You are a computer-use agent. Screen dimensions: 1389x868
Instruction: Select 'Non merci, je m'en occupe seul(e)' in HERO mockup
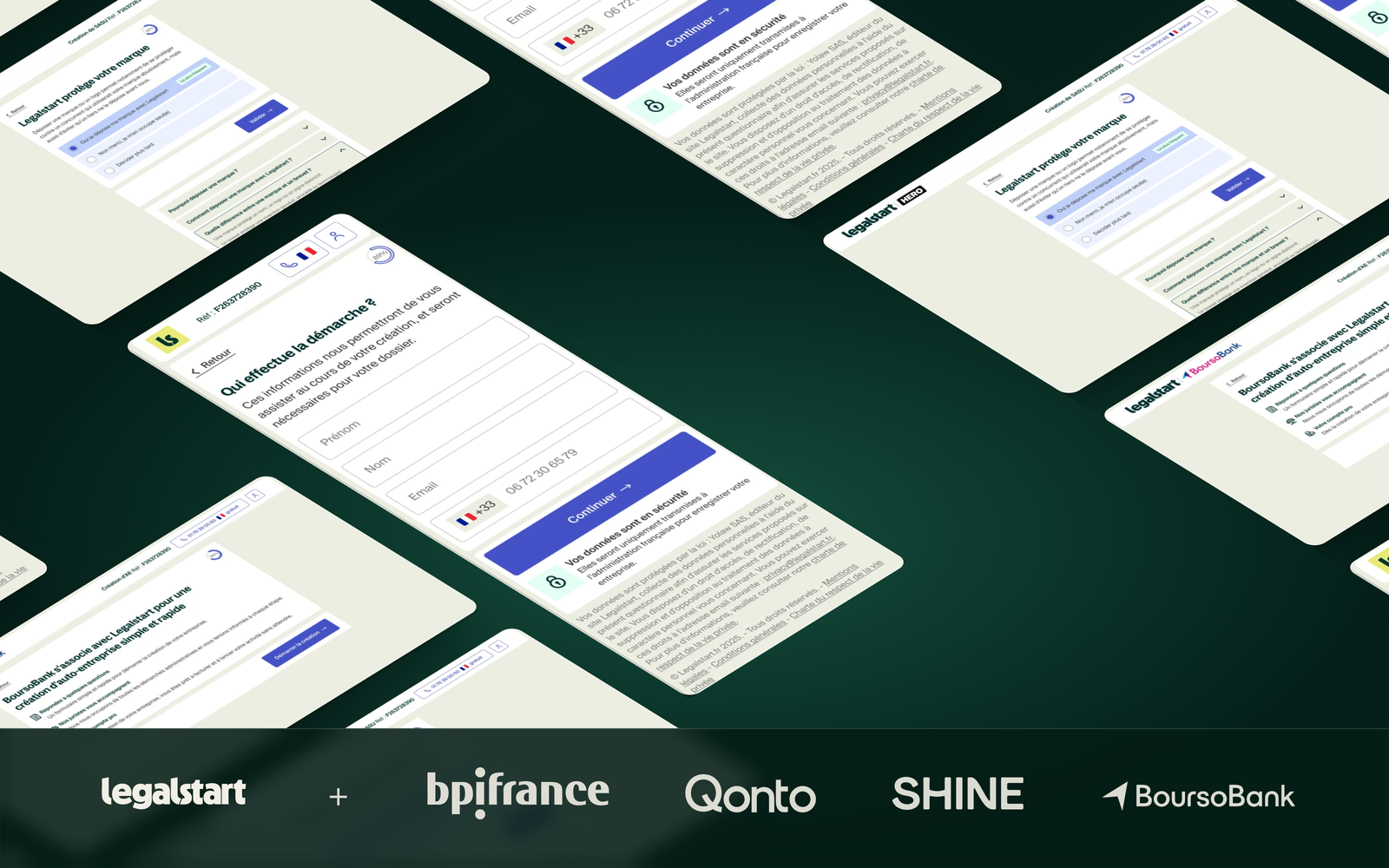click(x=1068, y=227)
